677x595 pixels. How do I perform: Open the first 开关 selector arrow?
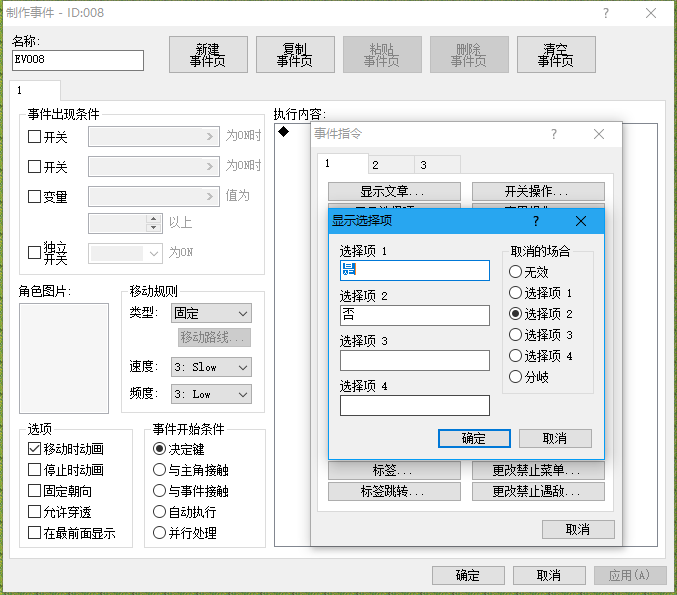[210, 136]
